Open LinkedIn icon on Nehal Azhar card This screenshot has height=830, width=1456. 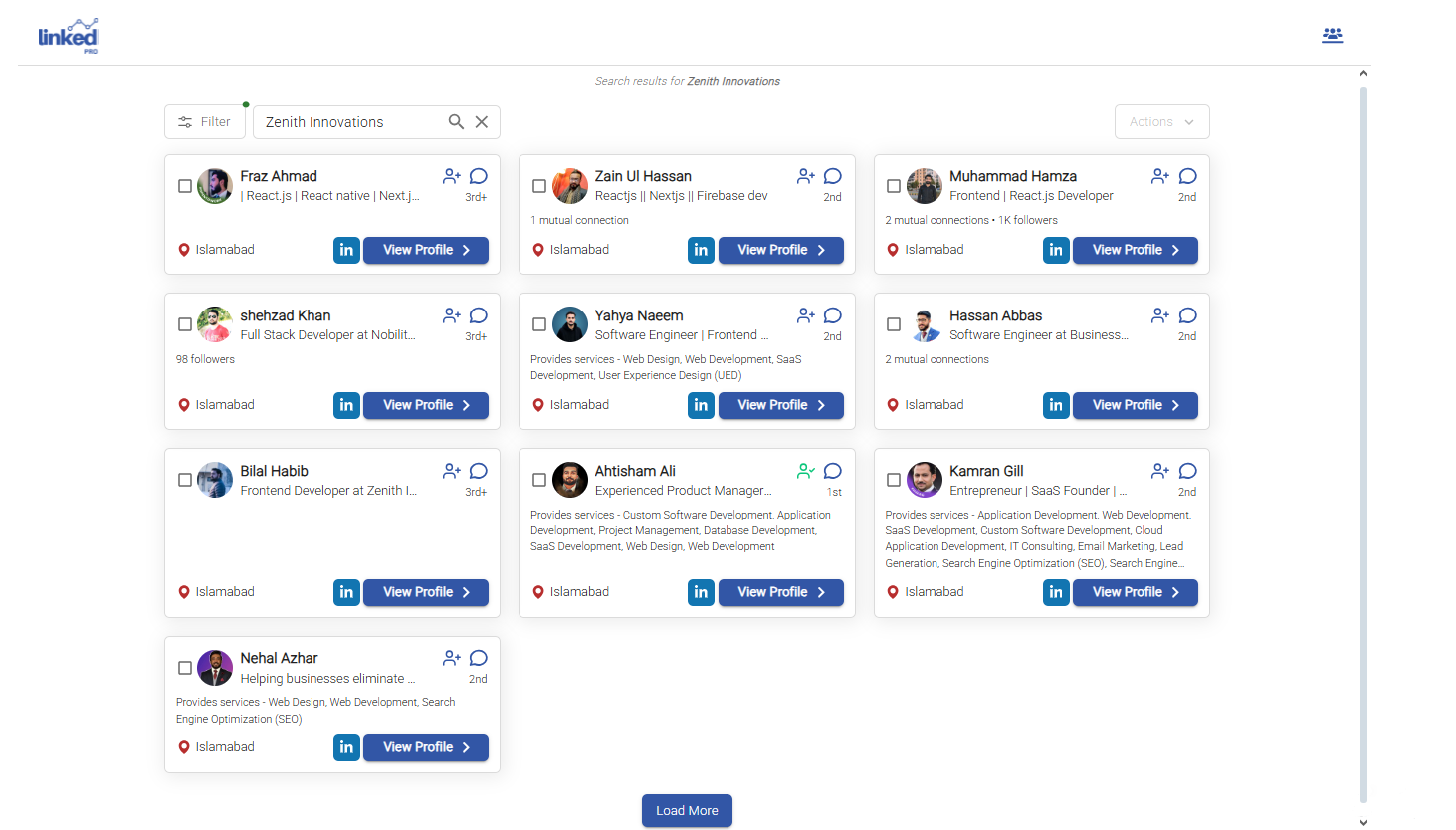pyautogui.click(x=346, y=747)
